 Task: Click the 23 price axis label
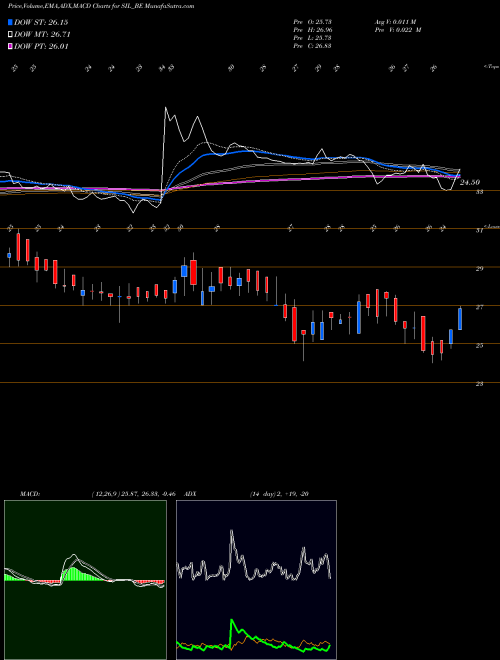point(479,384)
